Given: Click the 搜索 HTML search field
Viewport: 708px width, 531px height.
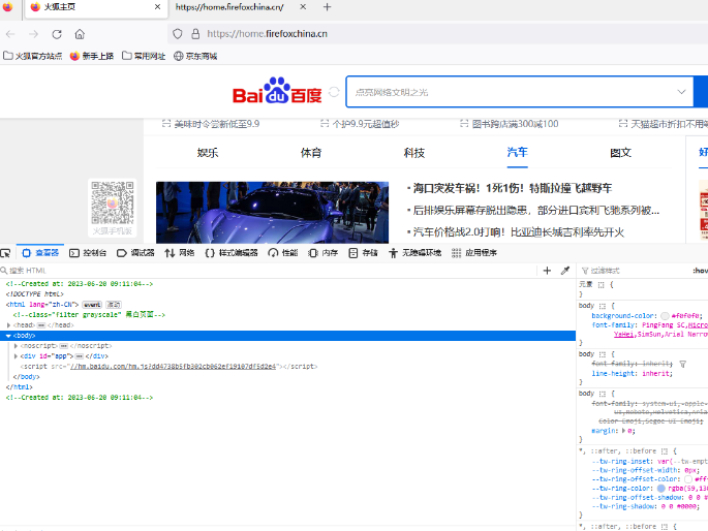Looking at the screenshot, I should click(x=269, y=270).
